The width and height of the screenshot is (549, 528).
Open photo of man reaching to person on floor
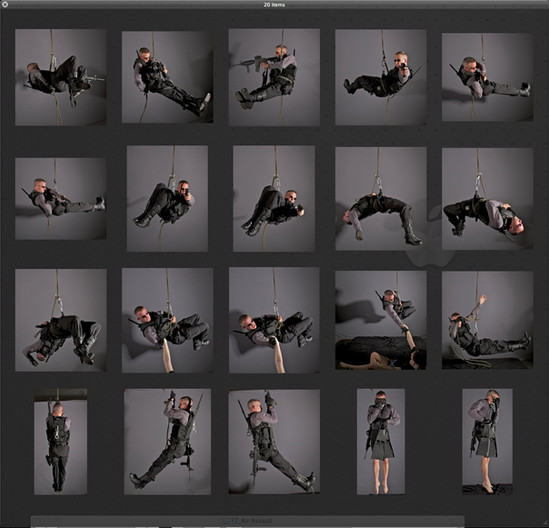[381, 320]
